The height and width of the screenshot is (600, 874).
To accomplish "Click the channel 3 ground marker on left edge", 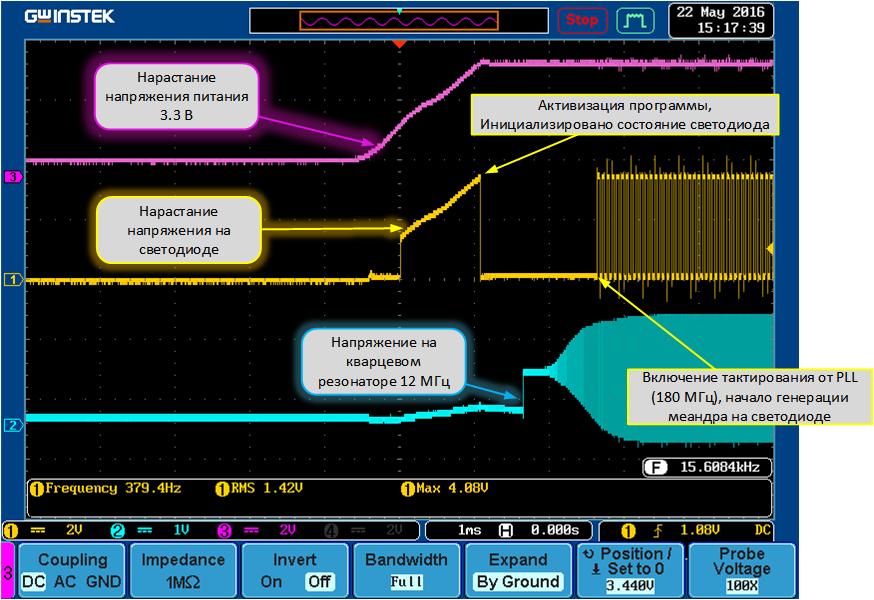I will [13, 177].
